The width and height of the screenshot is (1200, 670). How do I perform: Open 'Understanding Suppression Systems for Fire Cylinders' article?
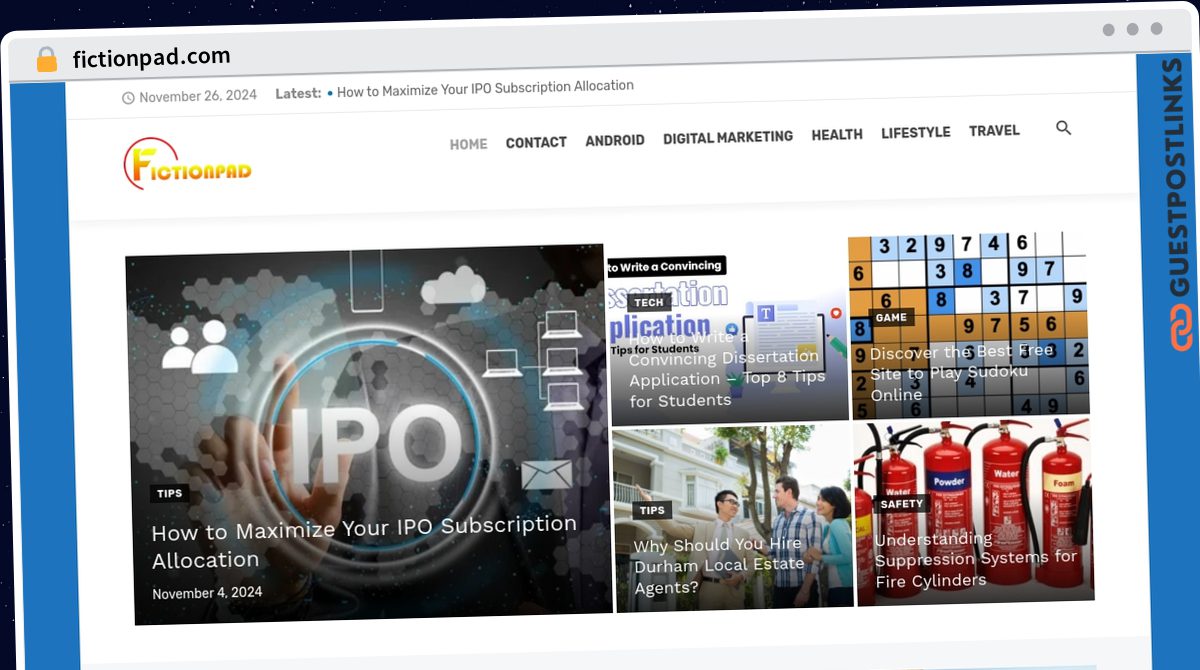[x=976, y=560]
